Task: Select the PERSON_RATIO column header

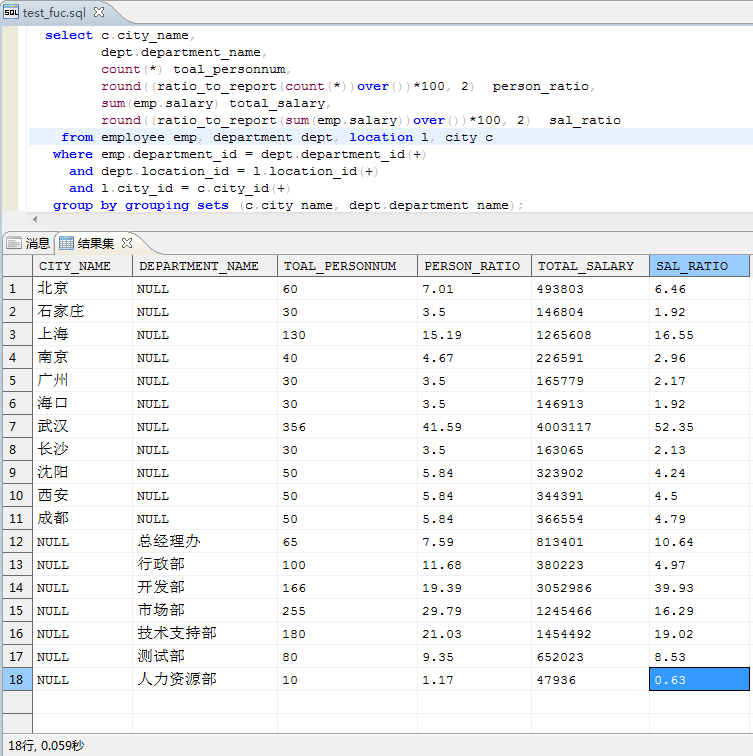Action: pyautogui.click(x=472, y=266)
